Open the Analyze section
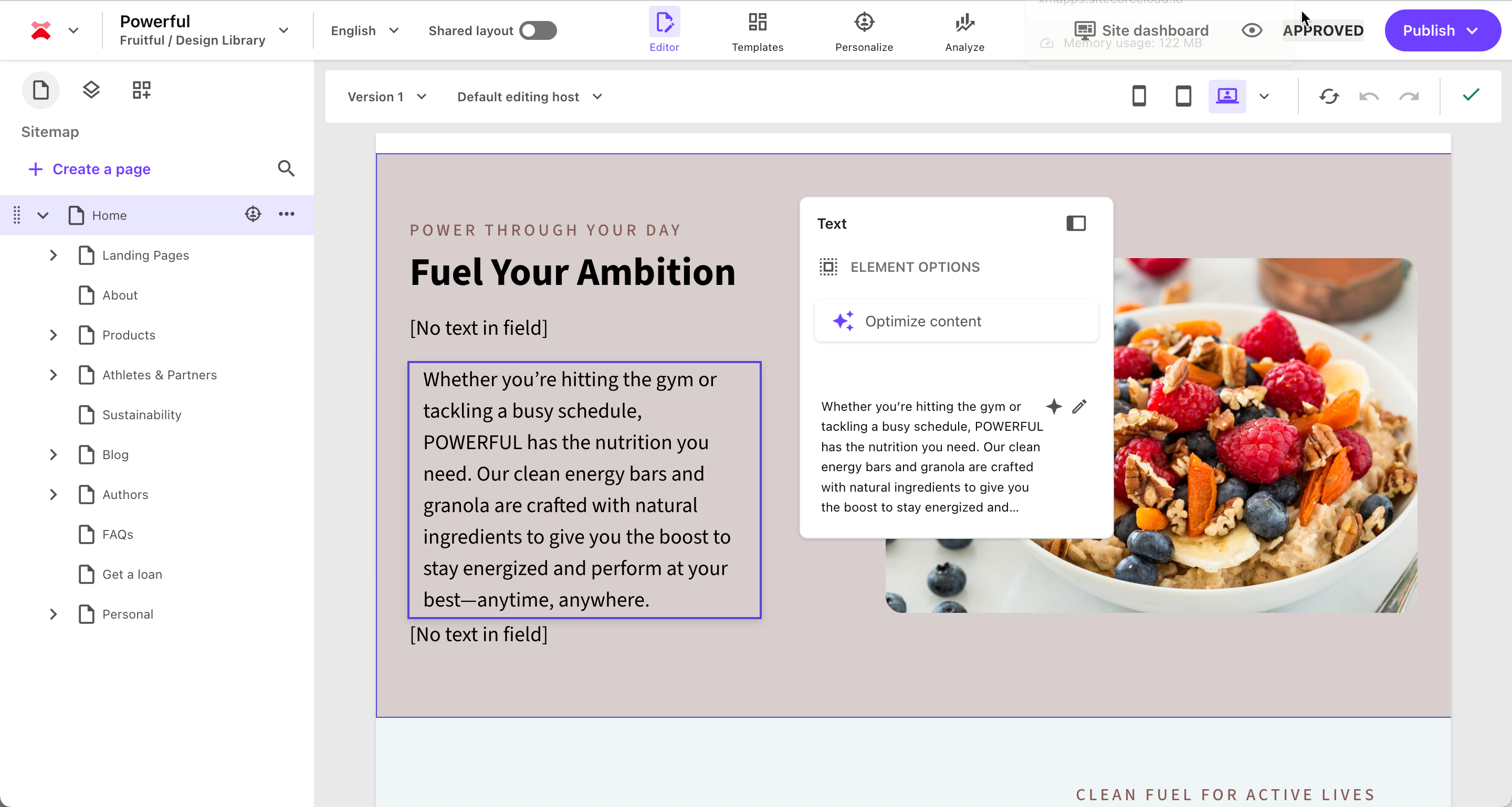Viewport: 1512px width, 807px height. (x=963, y=30)
